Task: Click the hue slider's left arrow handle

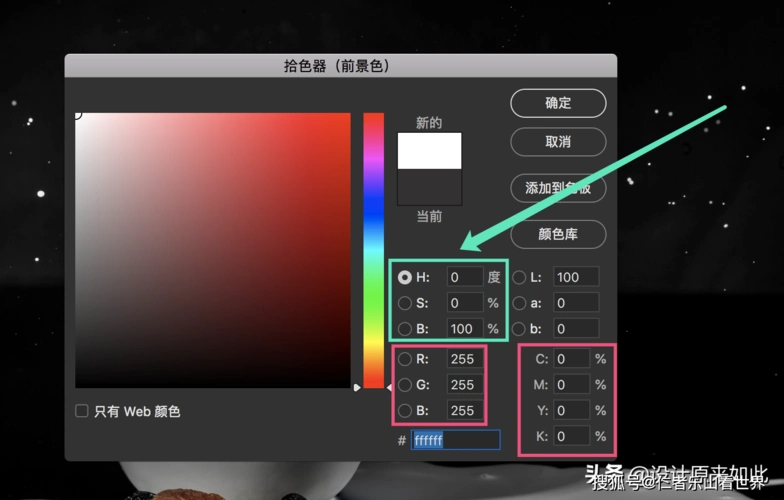Action: (x=357, y=388)
